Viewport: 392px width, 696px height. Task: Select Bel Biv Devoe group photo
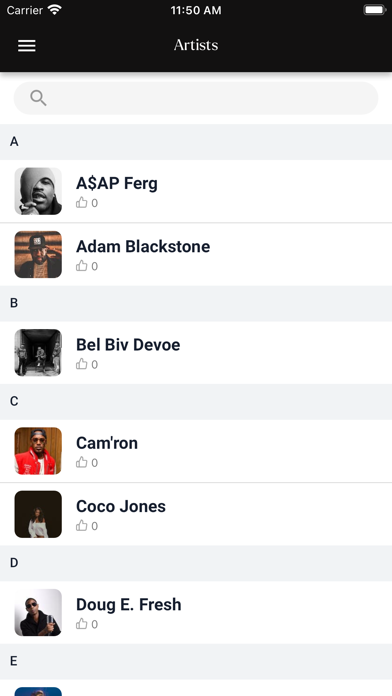[38, 352]
